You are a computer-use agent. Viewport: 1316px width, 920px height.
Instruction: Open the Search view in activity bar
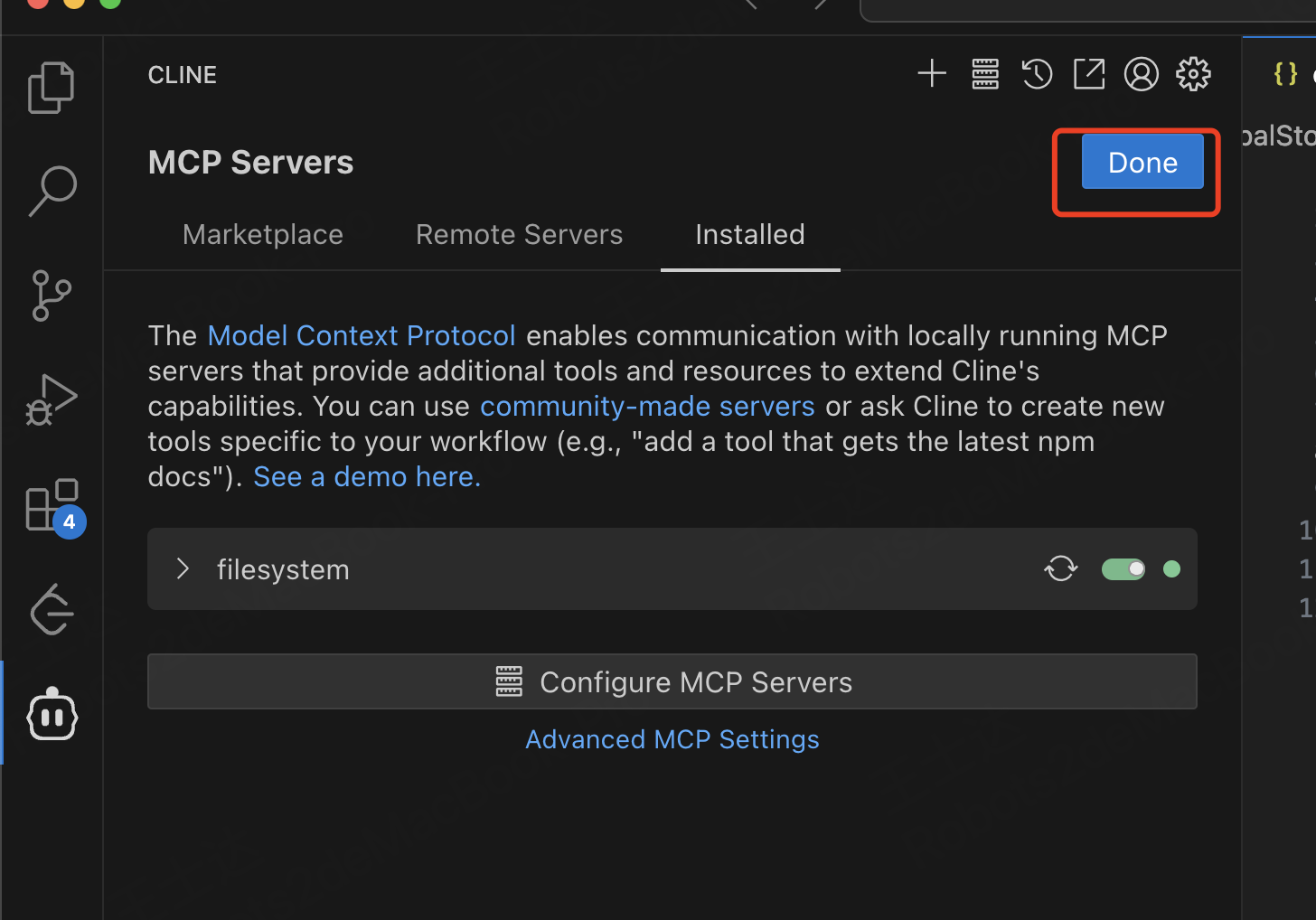point(52,191)
